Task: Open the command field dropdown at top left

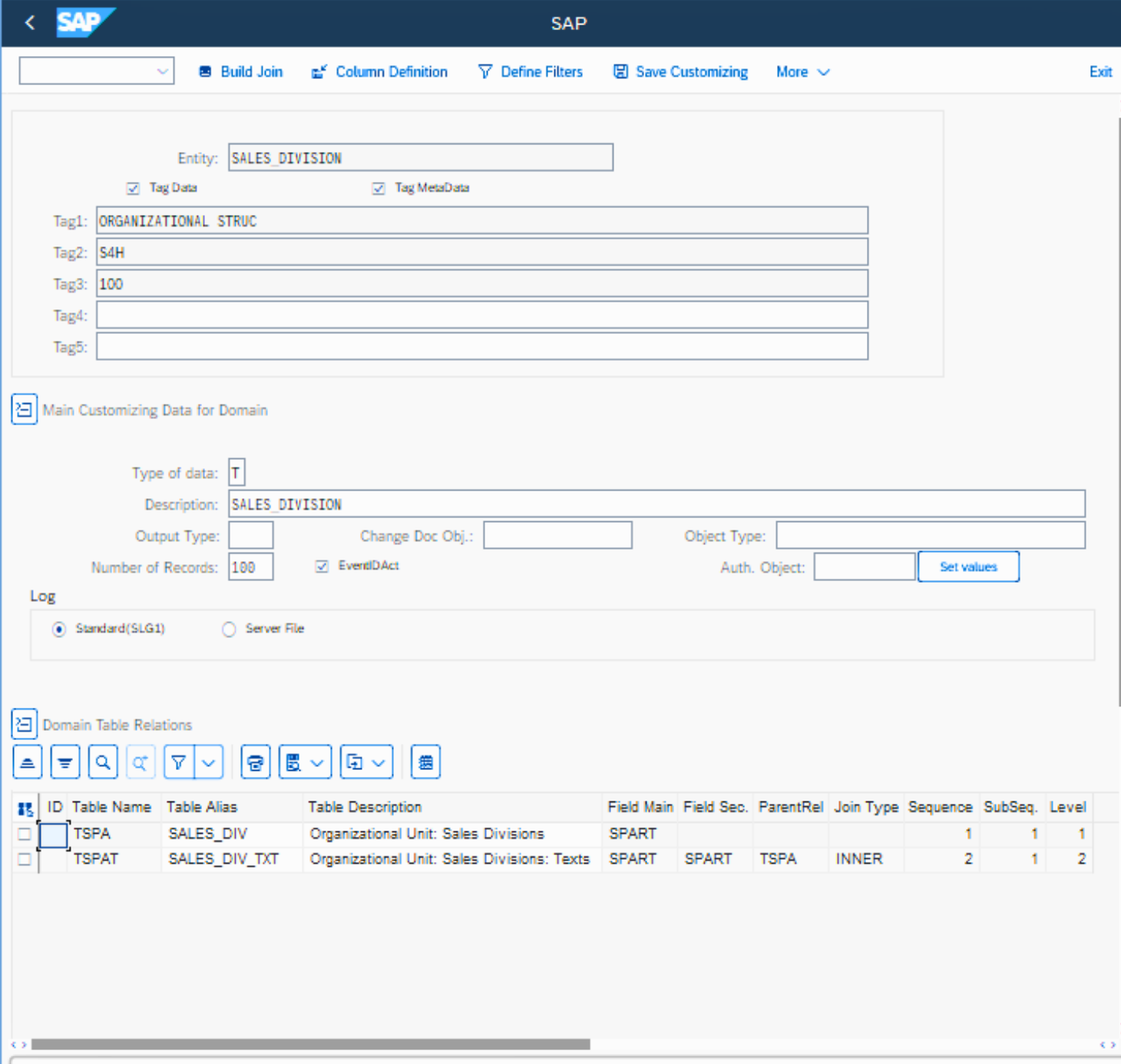Action: 162,71
